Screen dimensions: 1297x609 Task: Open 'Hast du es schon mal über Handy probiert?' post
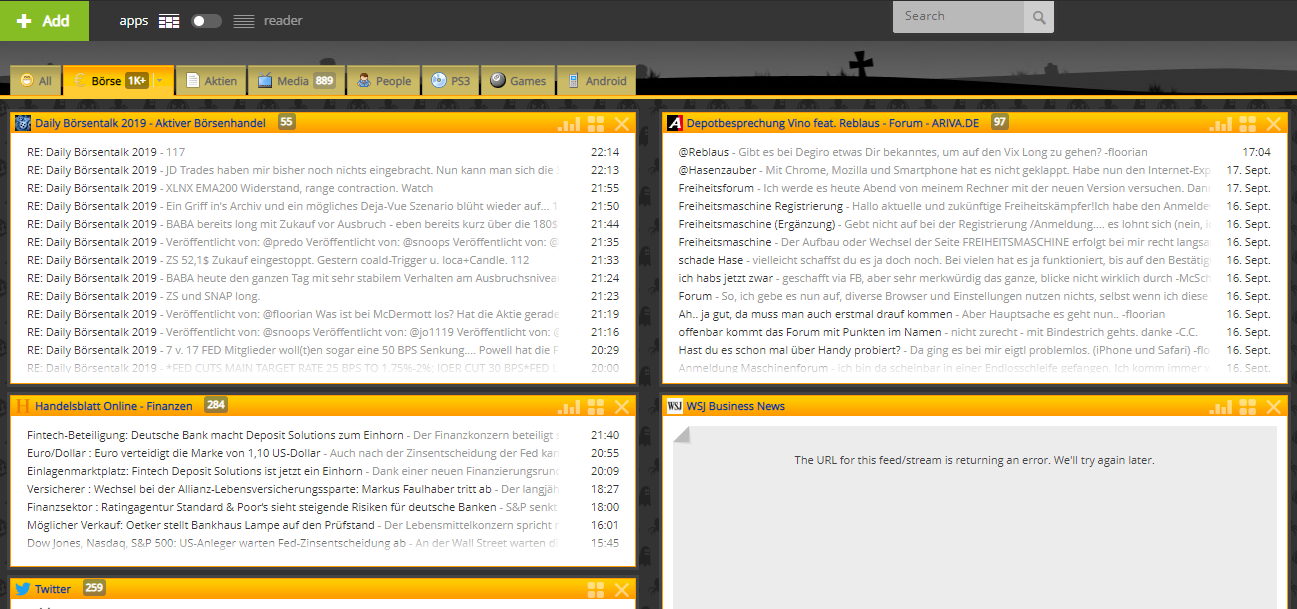pyautogui.click(x=975, y=350)
